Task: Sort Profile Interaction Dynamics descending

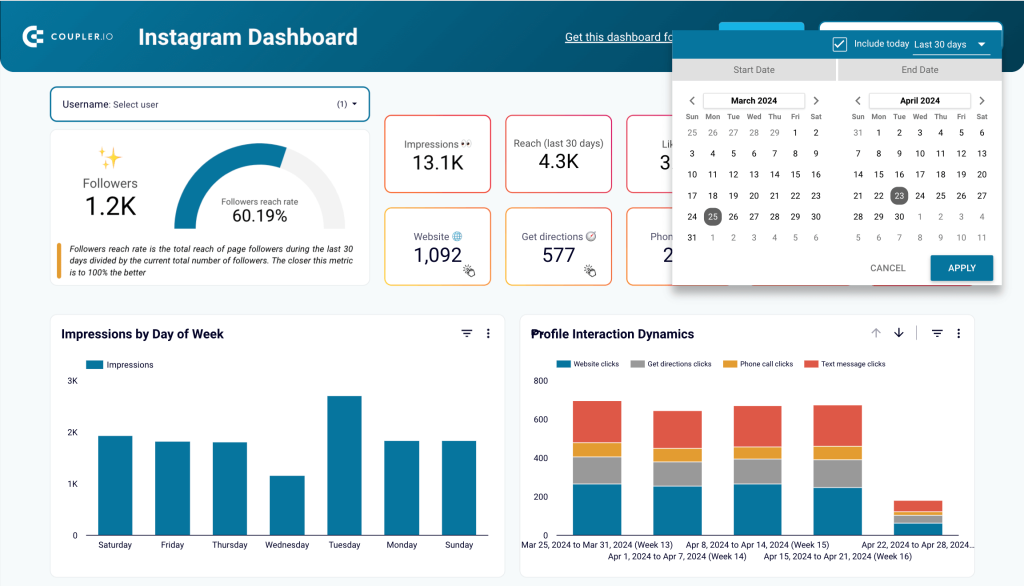Action: pos(898,333)
